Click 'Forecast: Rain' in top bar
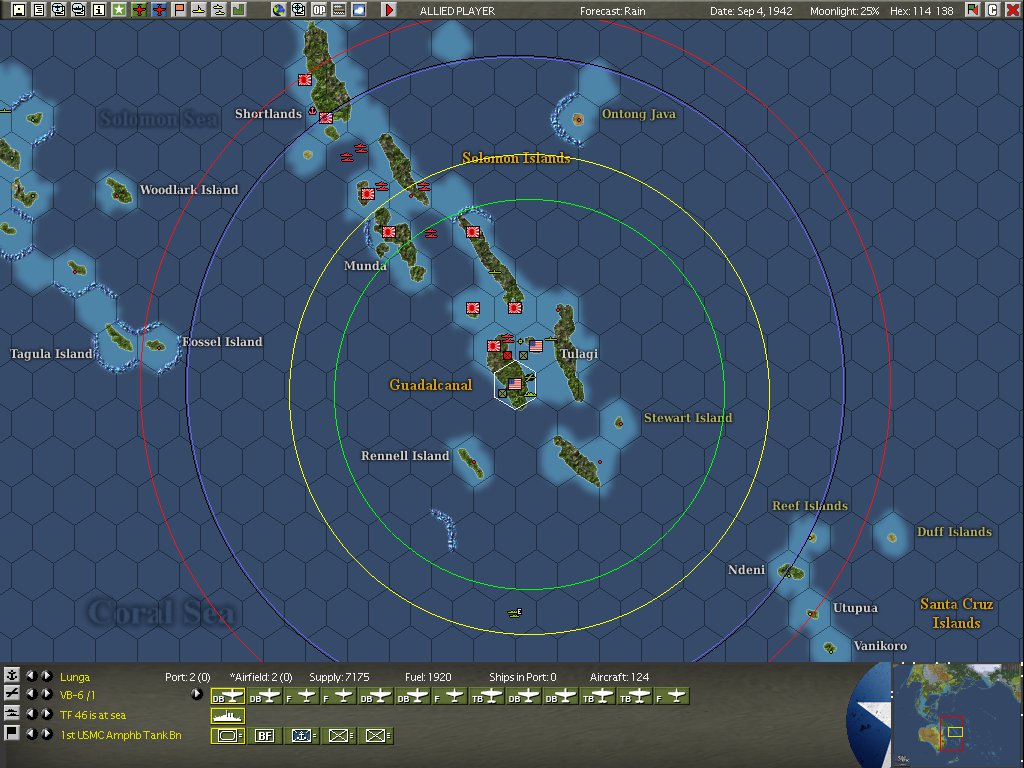 (613, 11)
